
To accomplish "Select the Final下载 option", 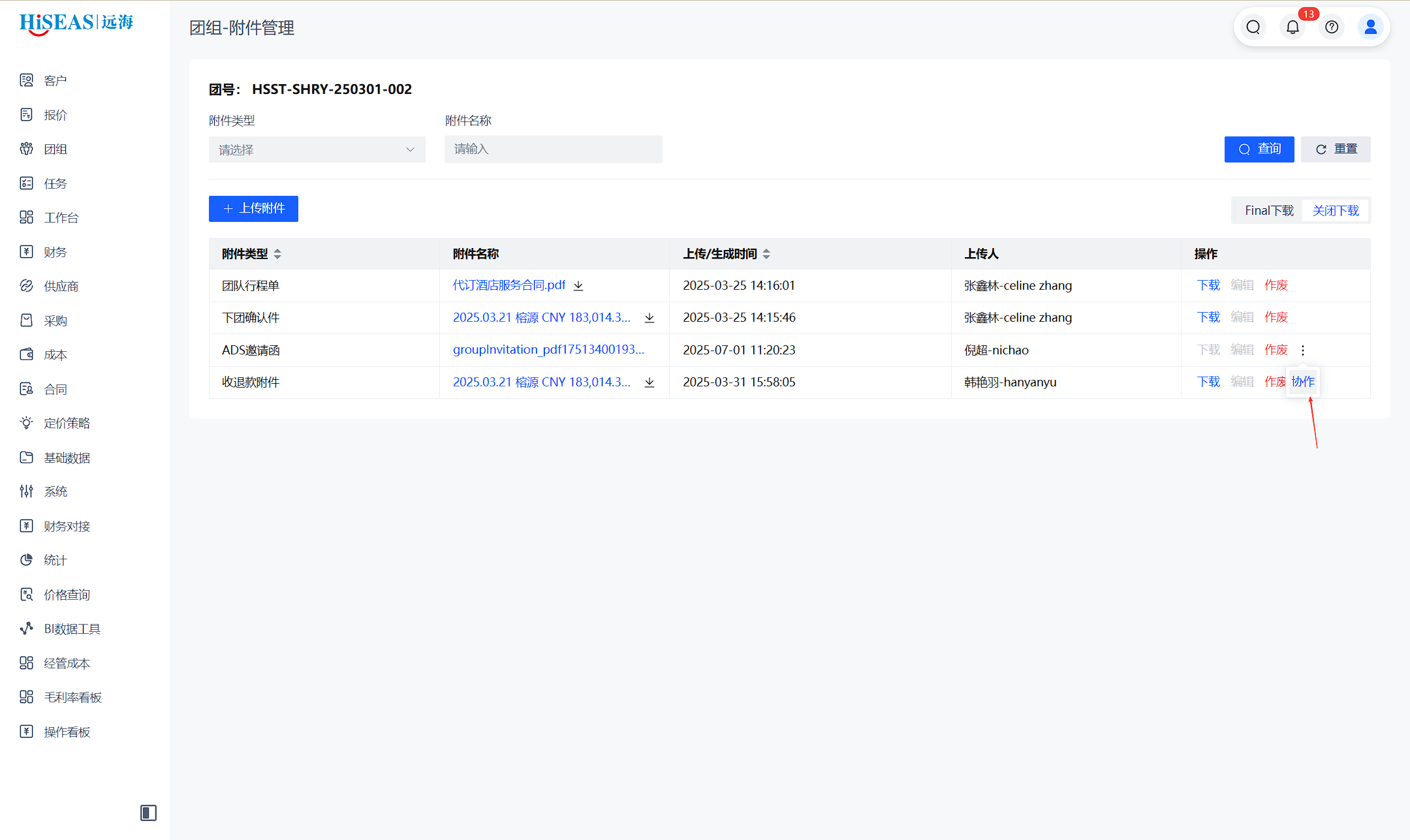I will click(1269, 210).
